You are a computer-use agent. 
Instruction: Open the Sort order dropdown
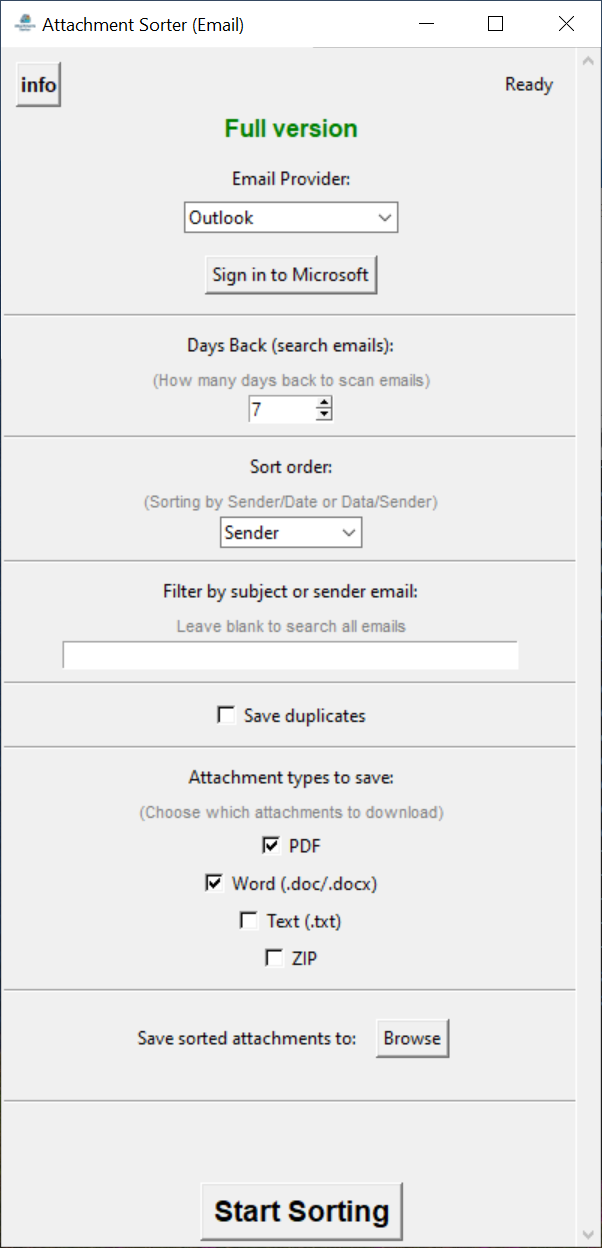click(291, 533)
